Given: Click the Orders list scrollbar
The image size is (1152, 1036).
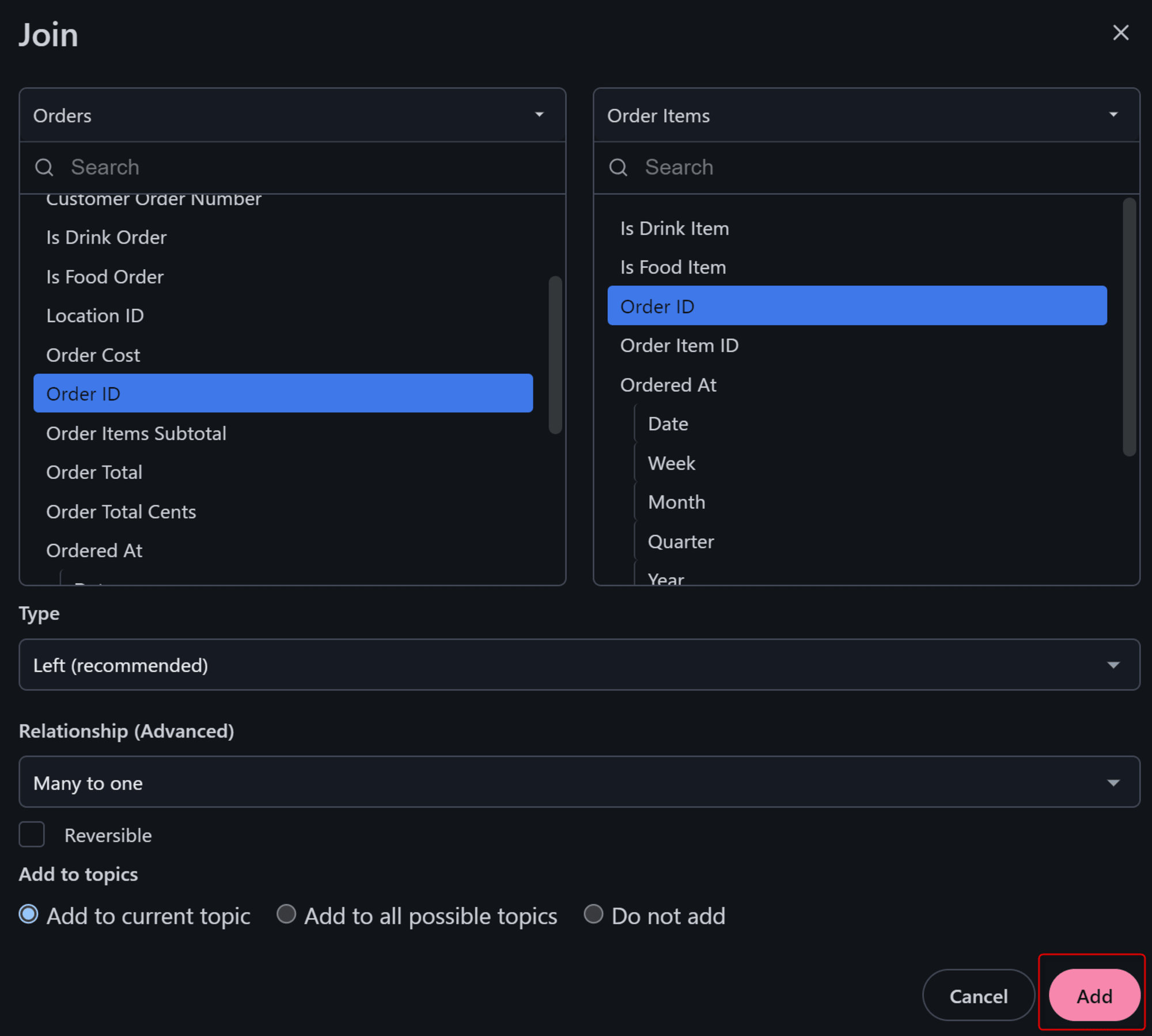Looking at the screenshot, I should (555, 355).
